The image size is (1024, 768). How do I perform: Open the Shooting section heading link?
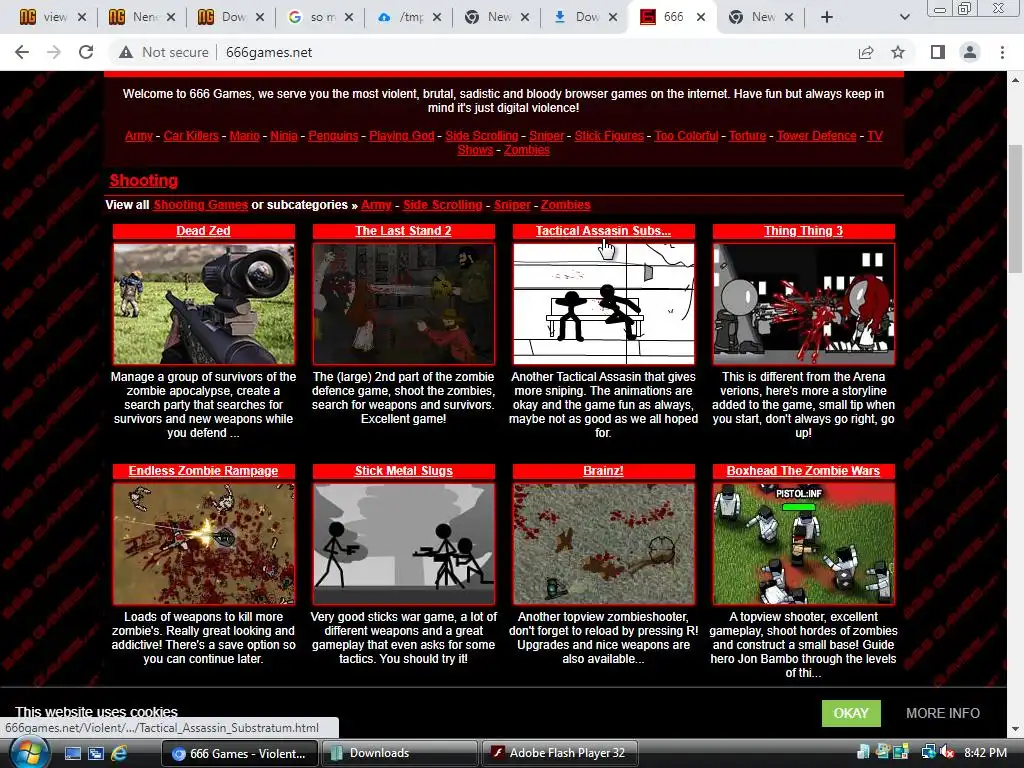[x=144, y=180]
